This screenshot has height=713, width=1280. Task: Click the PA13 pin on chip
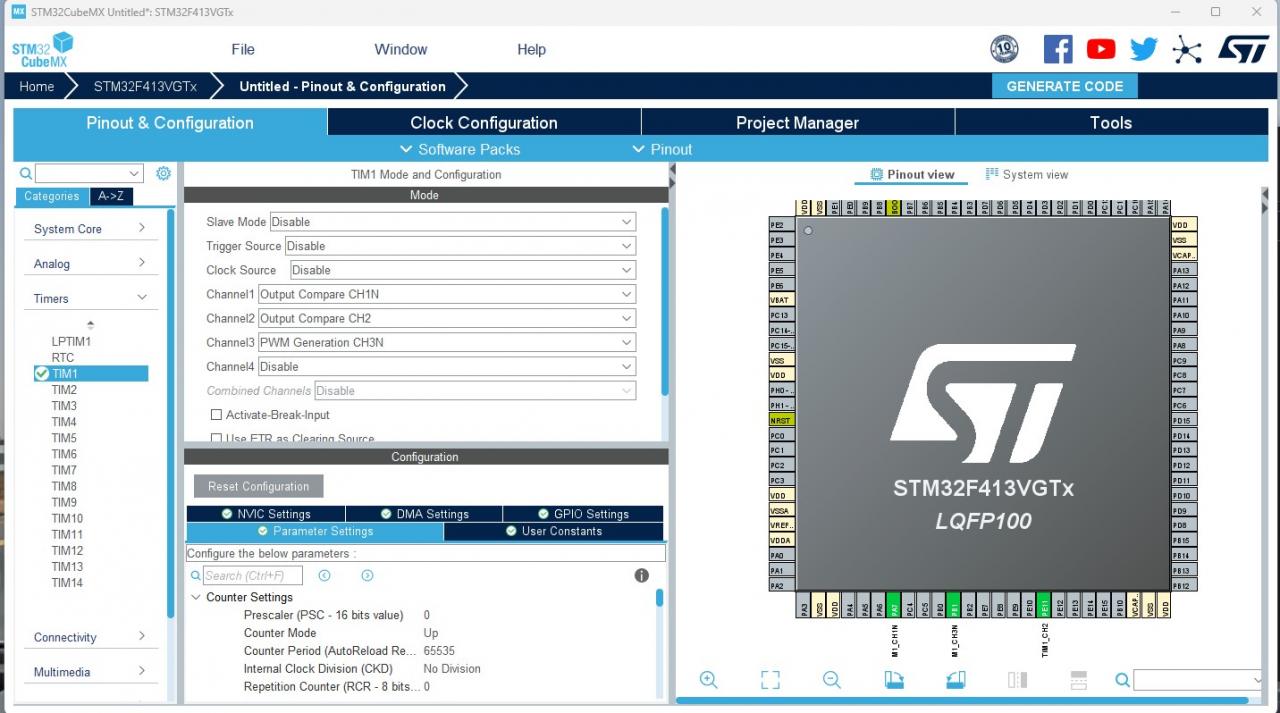(1183, 270)
